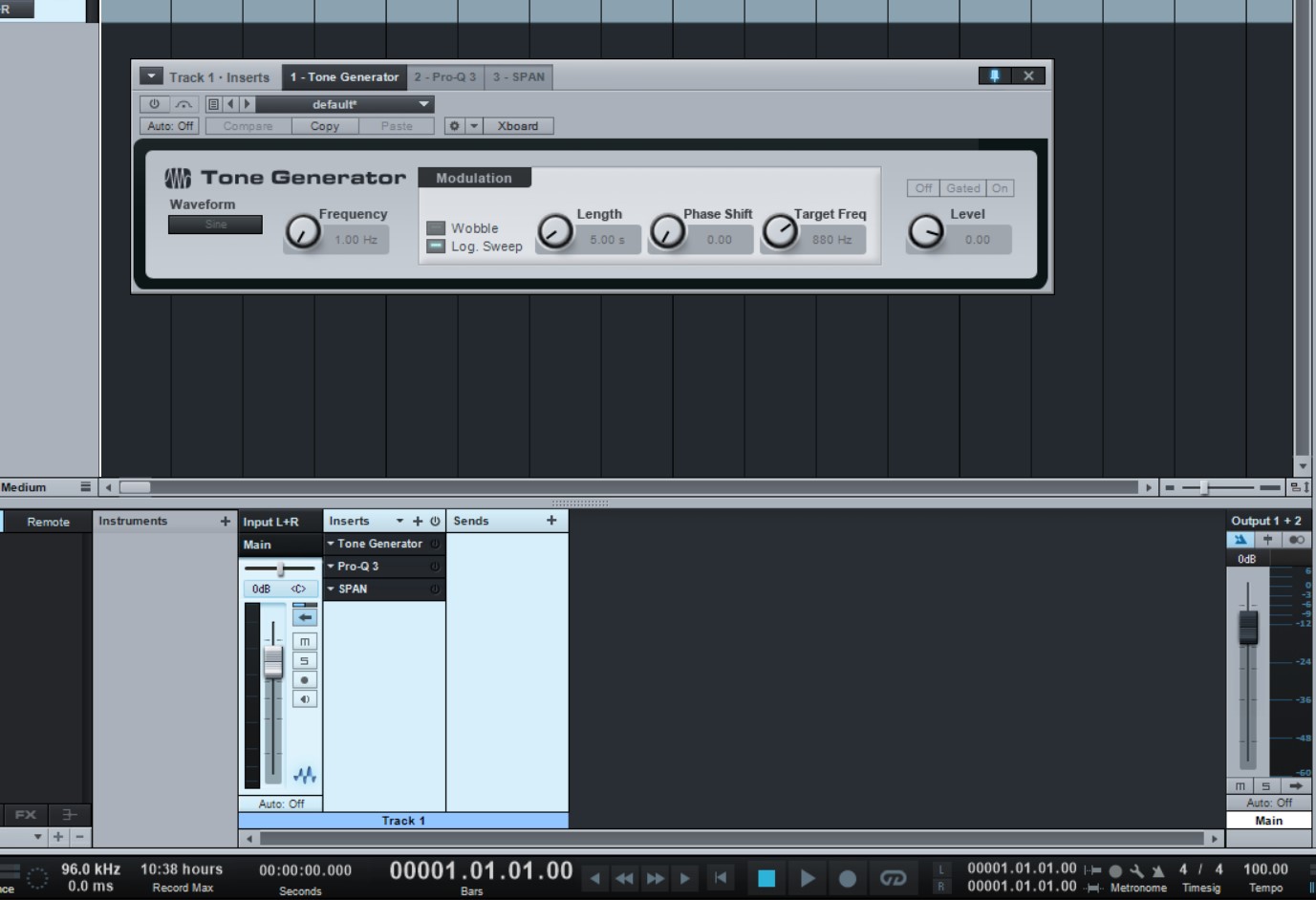
Task: Load the previous preset with the left arrow
Action: point(230,104)
